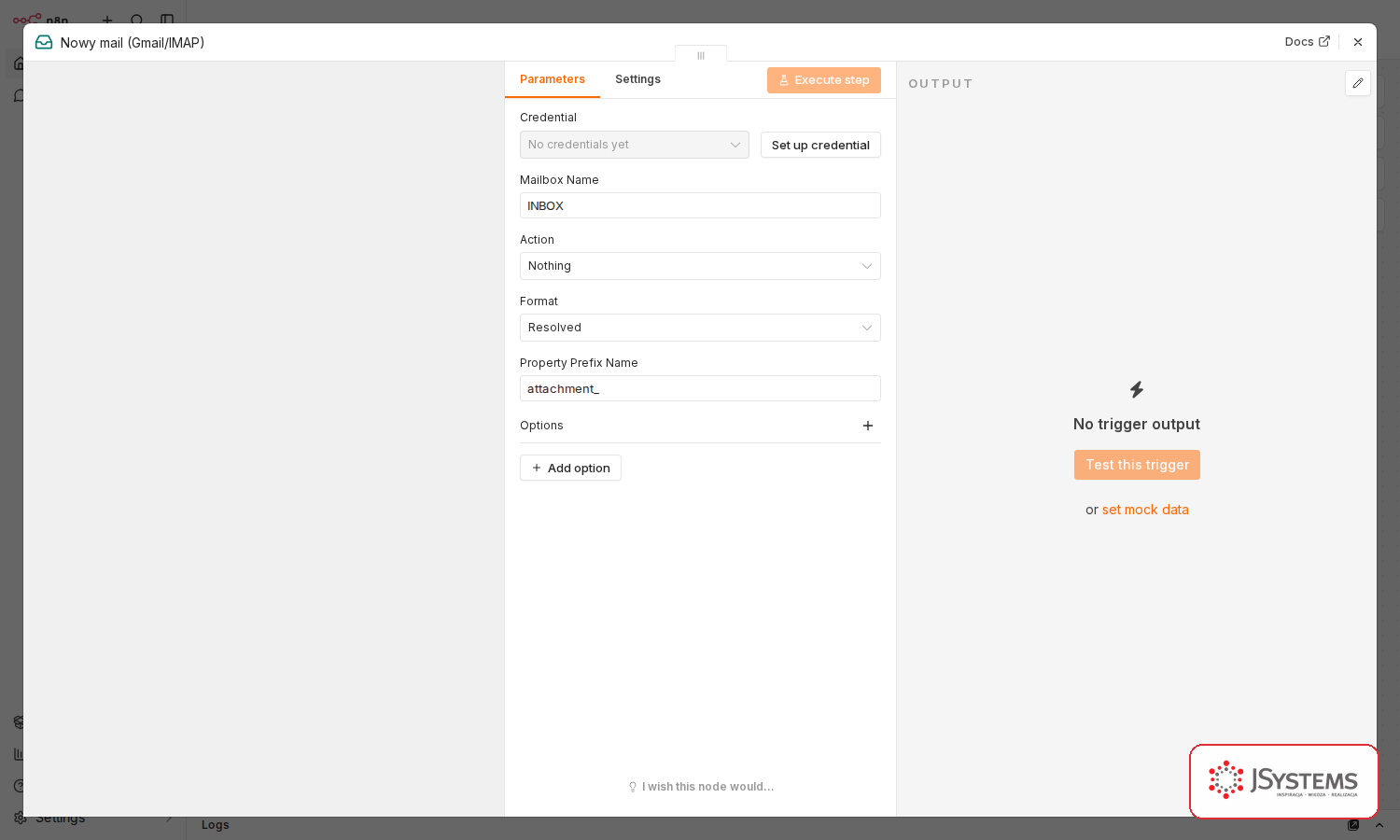Click the lightning bolt trigger icon
This screenshot has width=1400, height=840.
click(1137, 389)
